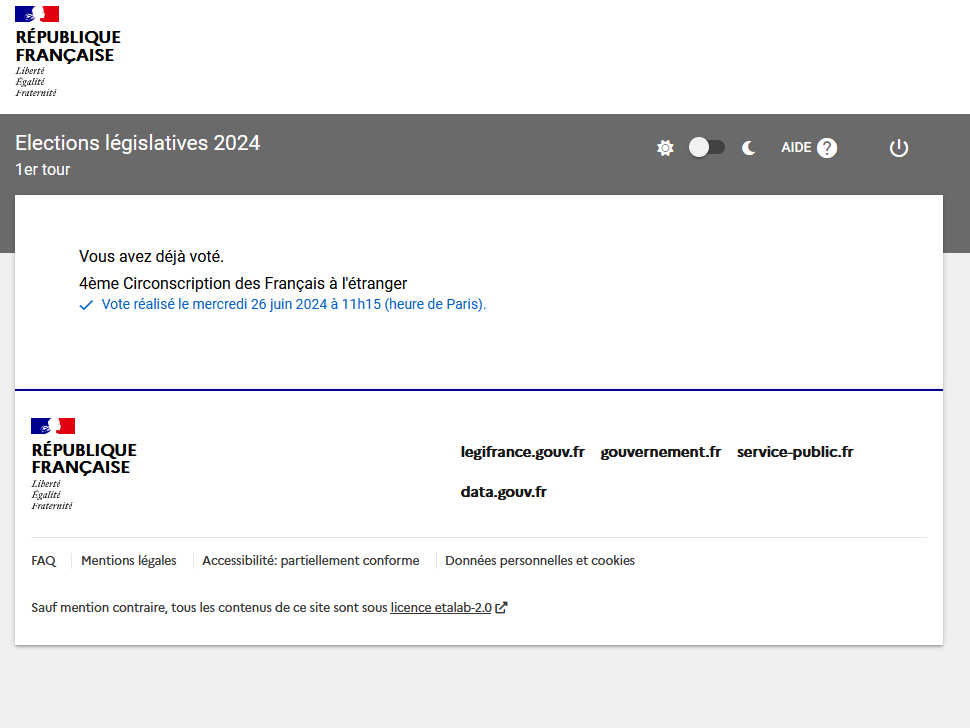Click the blue vote confirmation checkmark
The image size is (970, 728).
tap(86, 305)
